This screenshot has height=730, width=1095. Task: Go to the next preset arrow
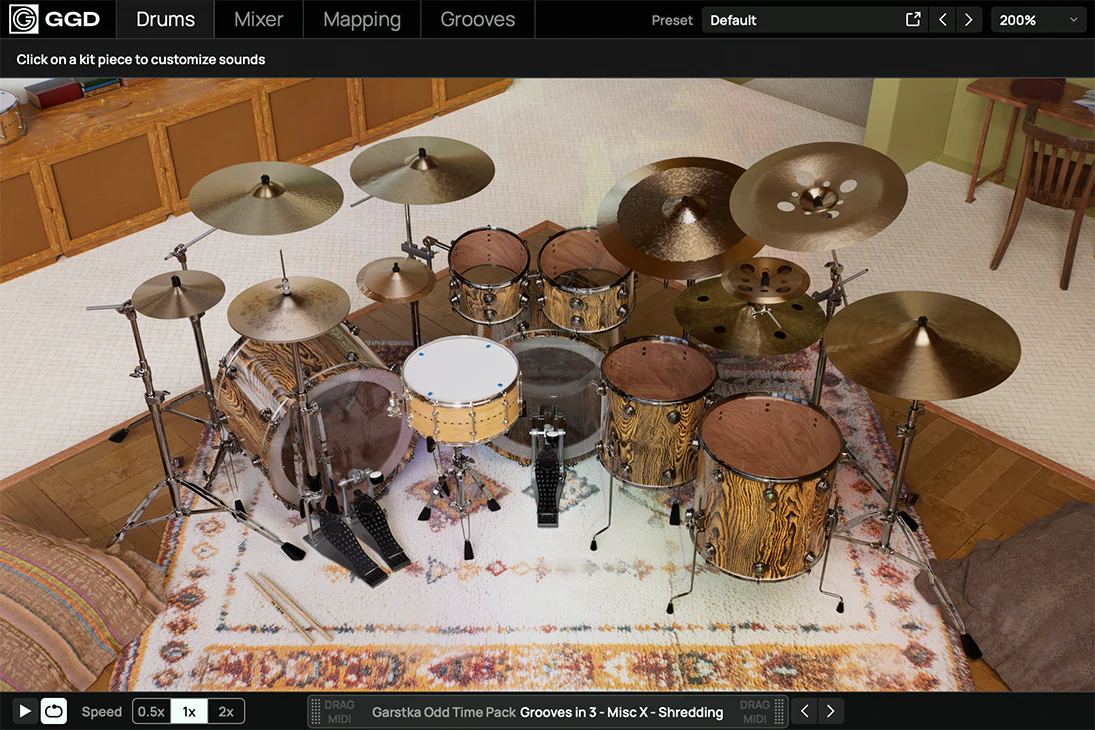click(968, 20)
